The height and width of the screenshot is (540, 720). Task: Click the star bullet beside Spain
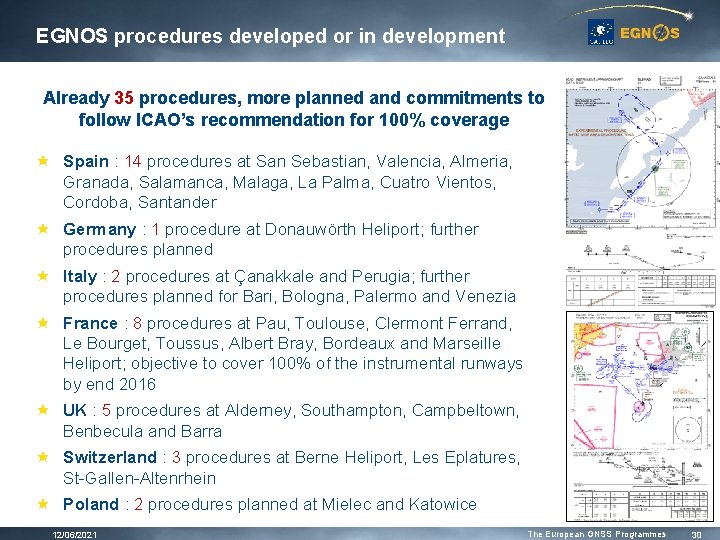coord(43,161)
